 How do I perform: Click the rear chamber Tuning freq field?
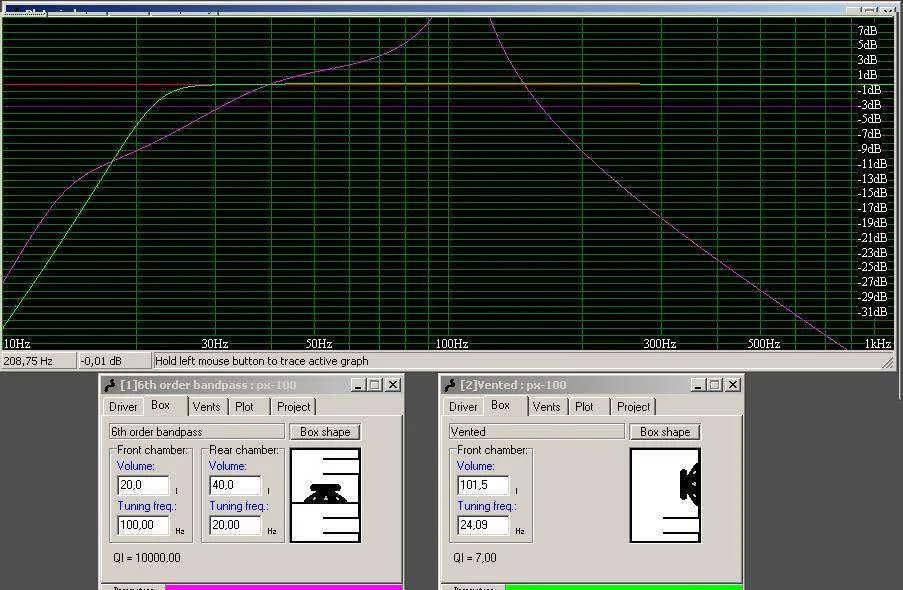[235, 525]
